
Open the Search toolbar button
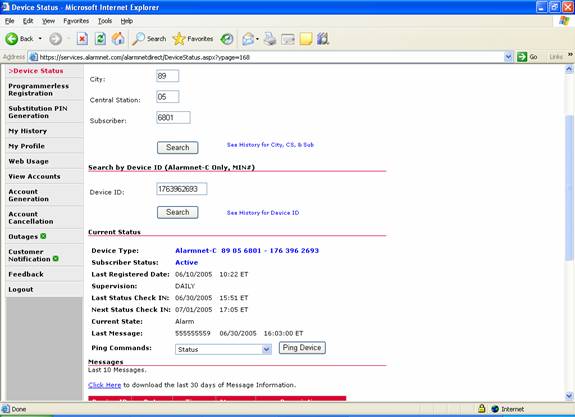[x=149, y=39]
